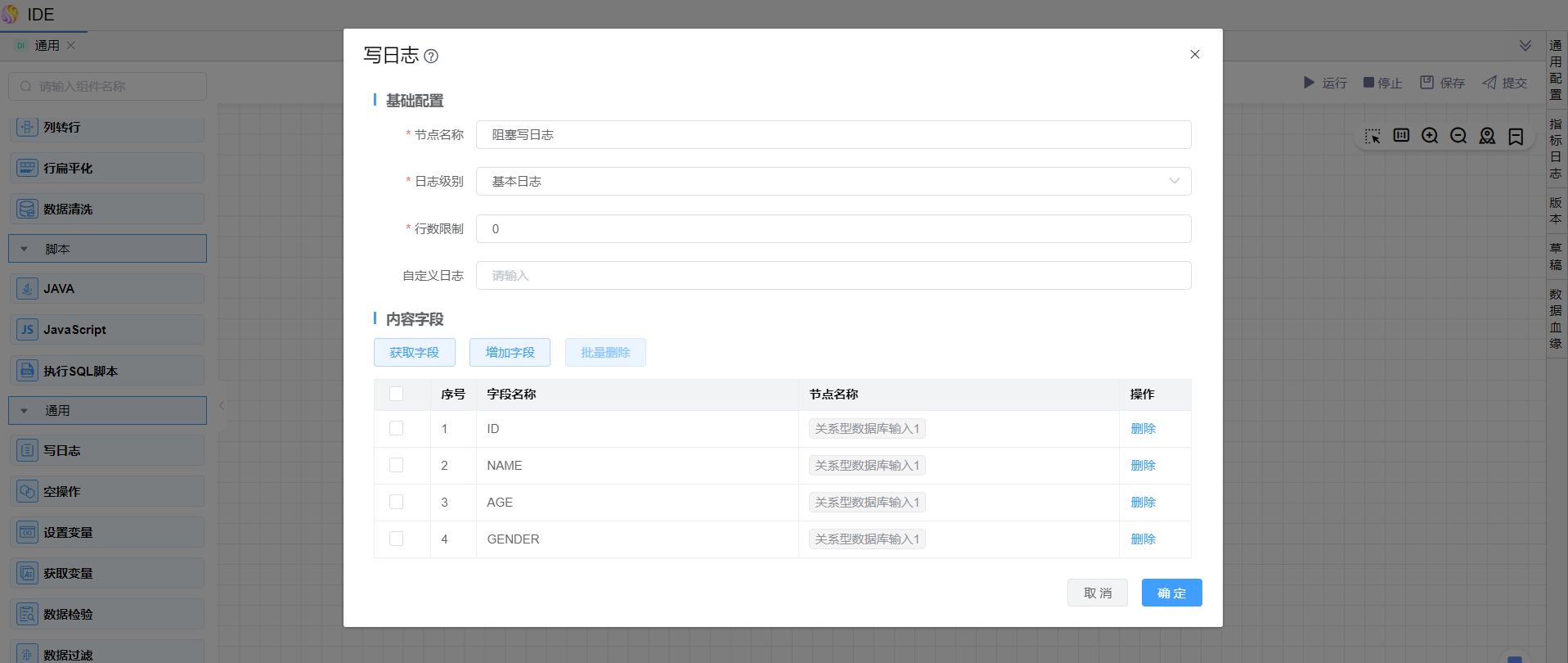The width and height of the screenshot is (1568, 663).
Task: Click the box selection cursor icon
Action: 1372,136
